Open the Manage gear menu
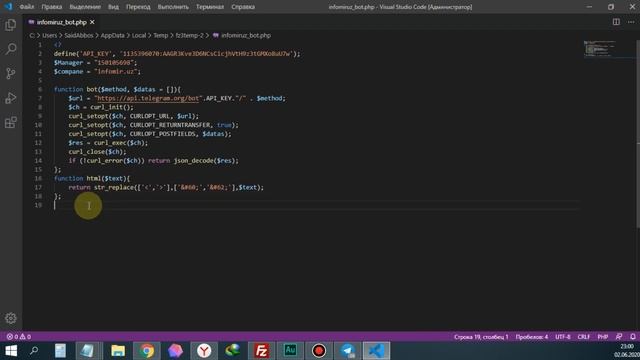 tap(11, 318)
